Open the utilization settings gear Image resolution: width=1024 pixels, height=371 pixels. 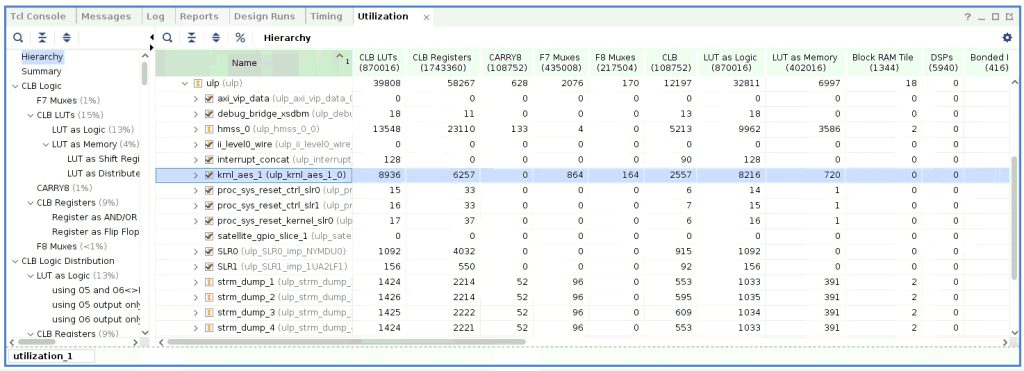pos(1007,38)
